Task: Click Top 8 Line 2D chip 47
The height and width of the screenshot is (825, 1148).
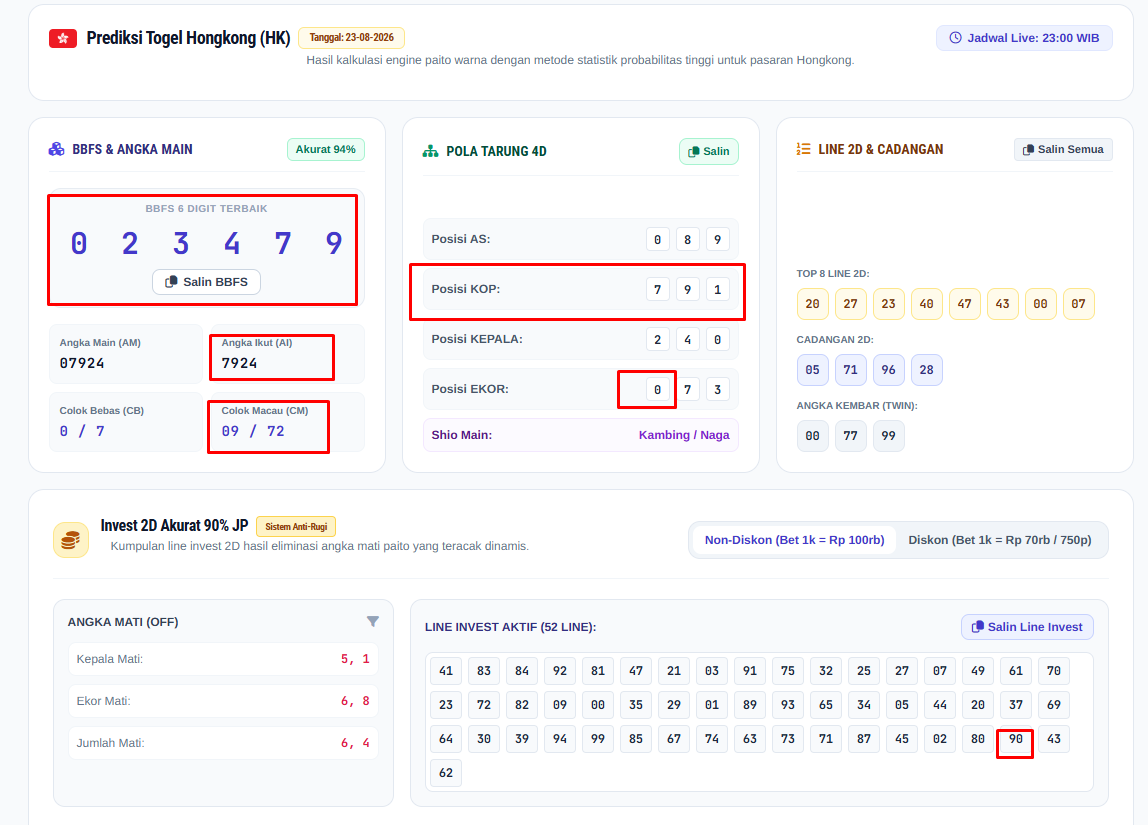Action: (965, 304)
